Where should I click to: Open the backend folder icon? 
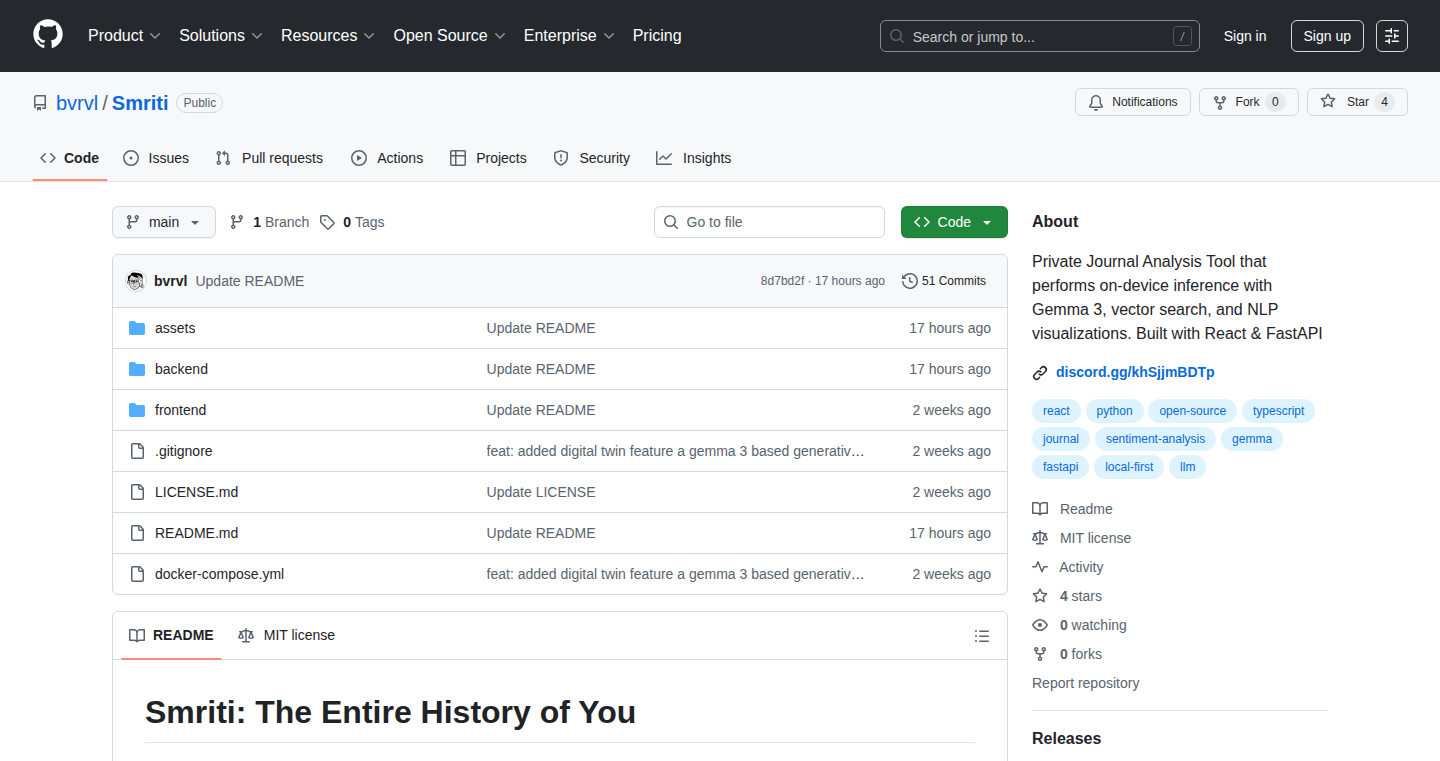[137, 369]
